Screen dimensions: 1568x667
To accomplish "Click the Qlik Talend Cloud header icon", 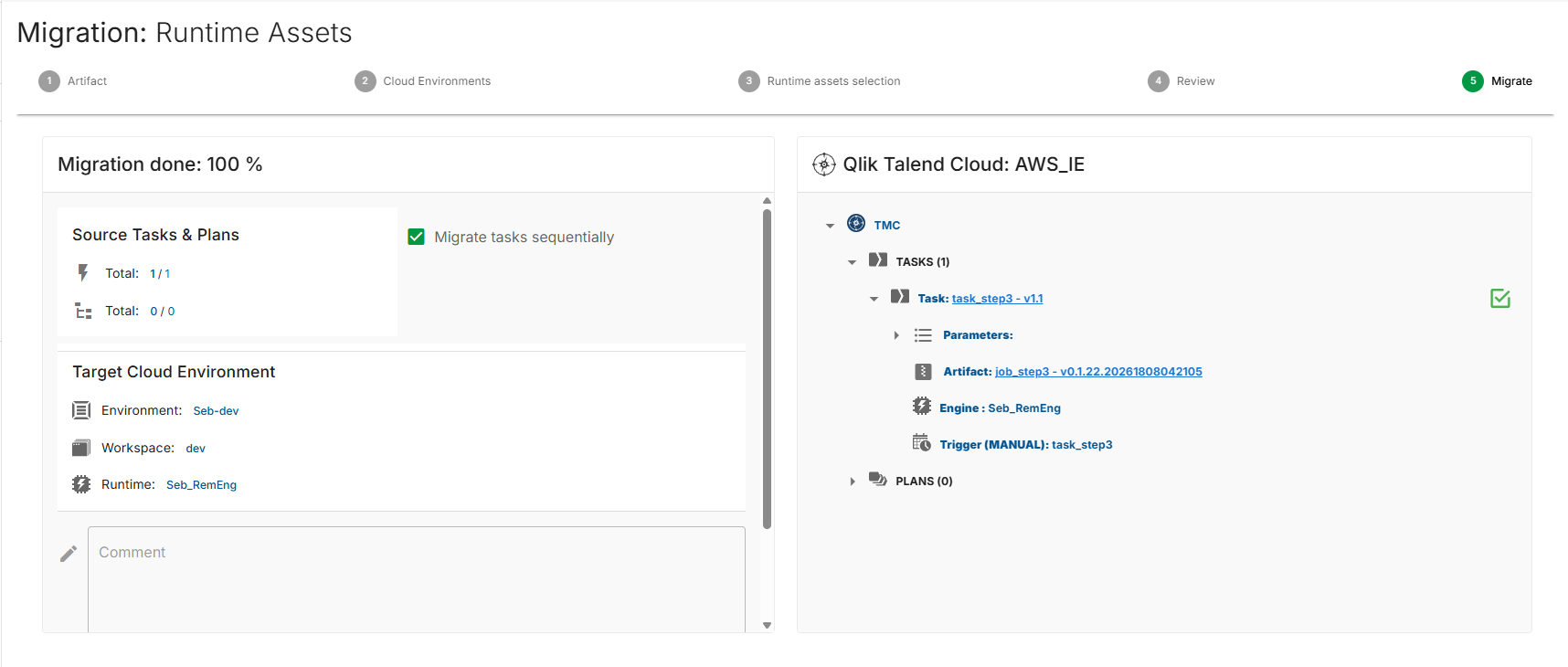I will 824,164.
